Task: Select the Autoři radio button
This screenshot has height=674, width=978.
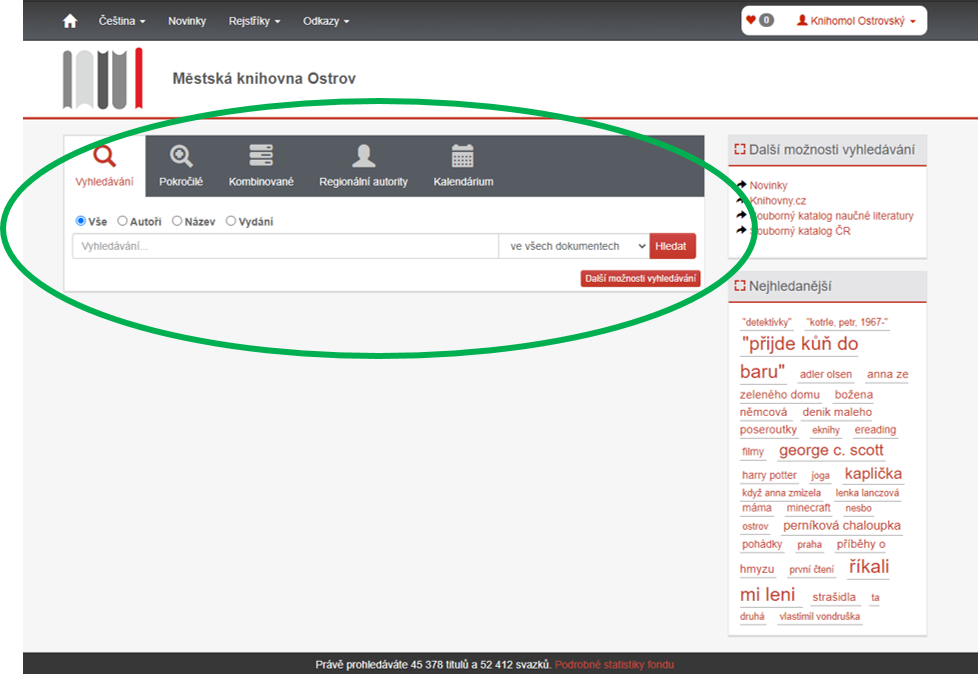Action: click(x=123, y=221)
